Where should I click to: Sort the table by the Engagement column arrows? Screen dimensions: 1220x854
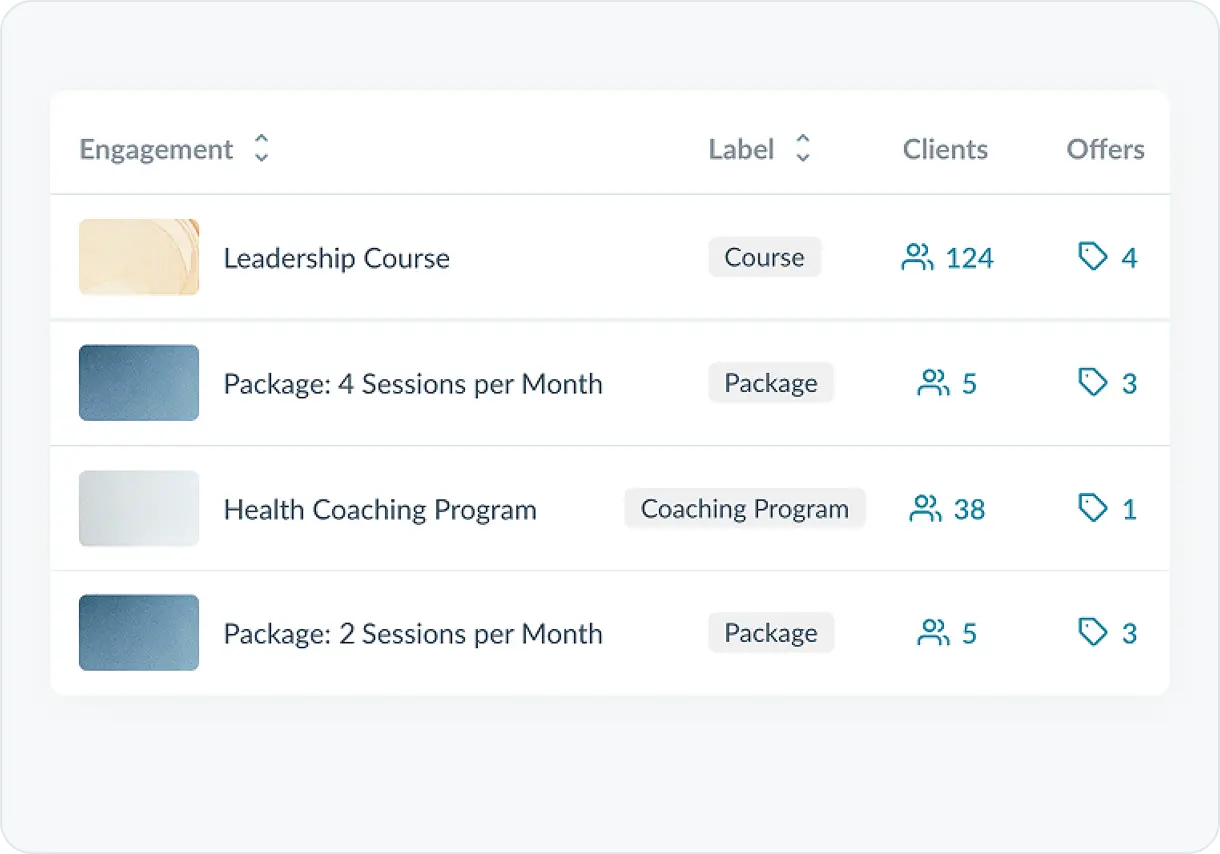point(261,149)
